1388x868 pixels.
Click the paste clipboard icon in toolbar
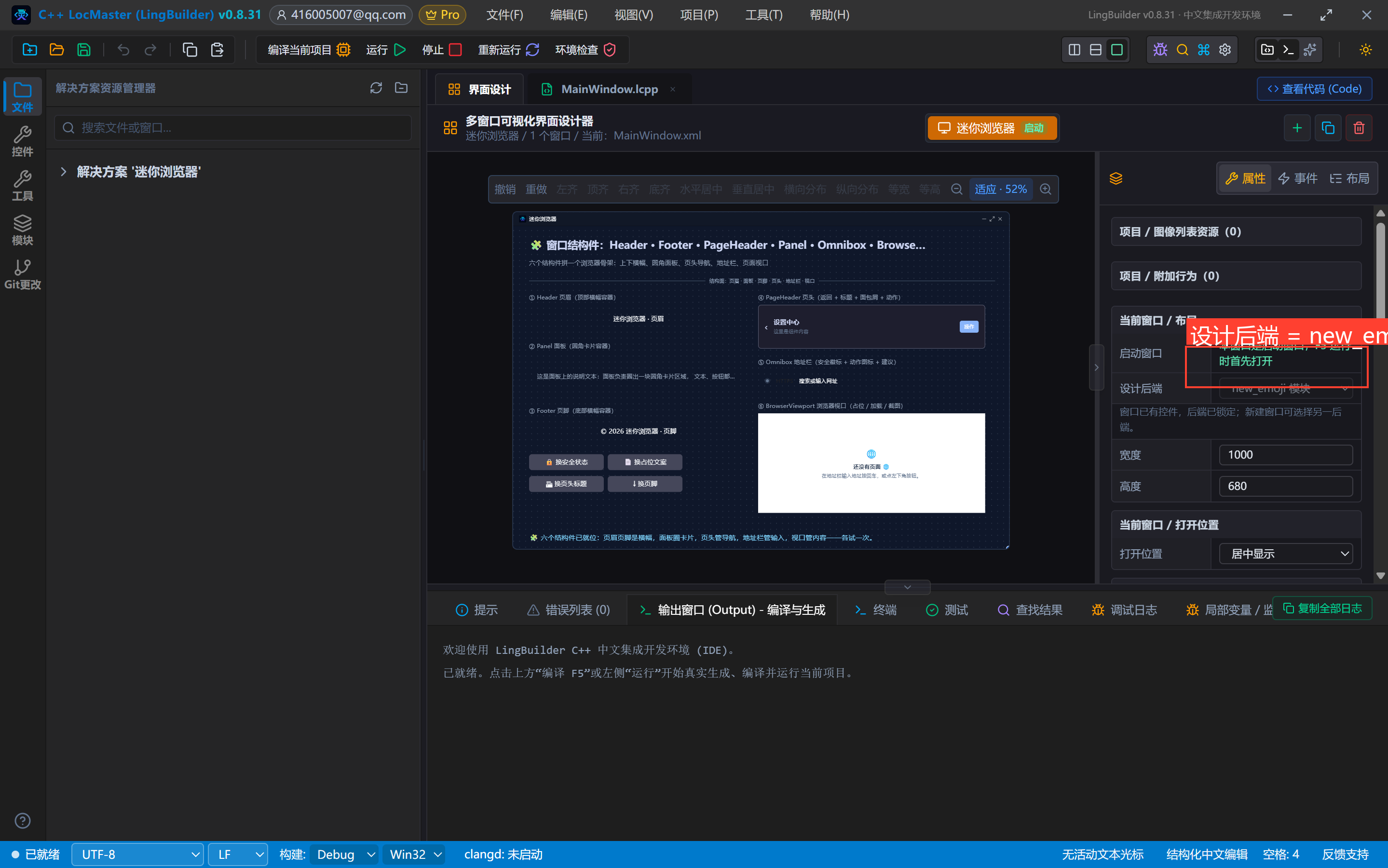click(217, 50)
